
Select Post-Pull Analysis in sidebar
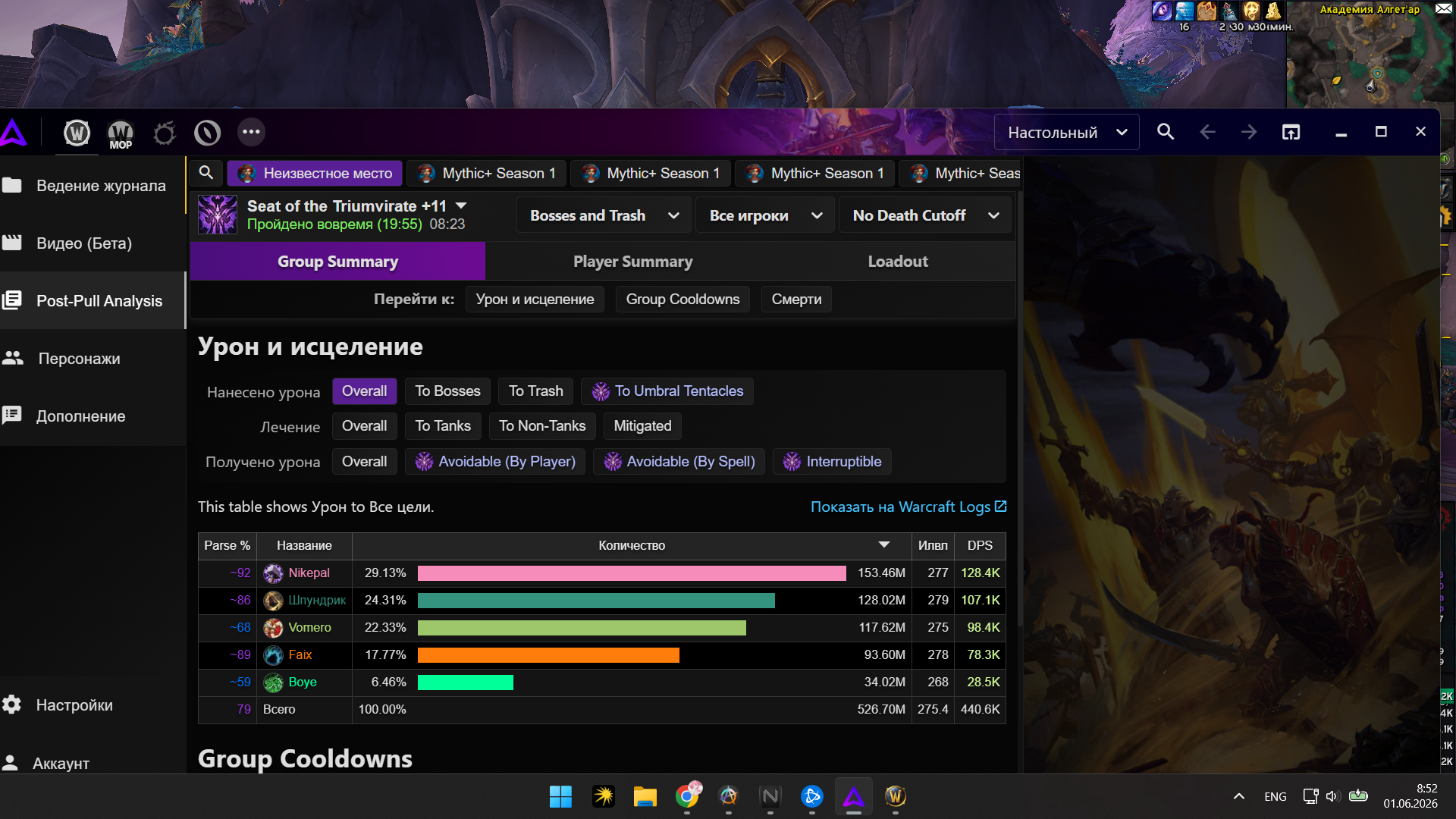93,301
